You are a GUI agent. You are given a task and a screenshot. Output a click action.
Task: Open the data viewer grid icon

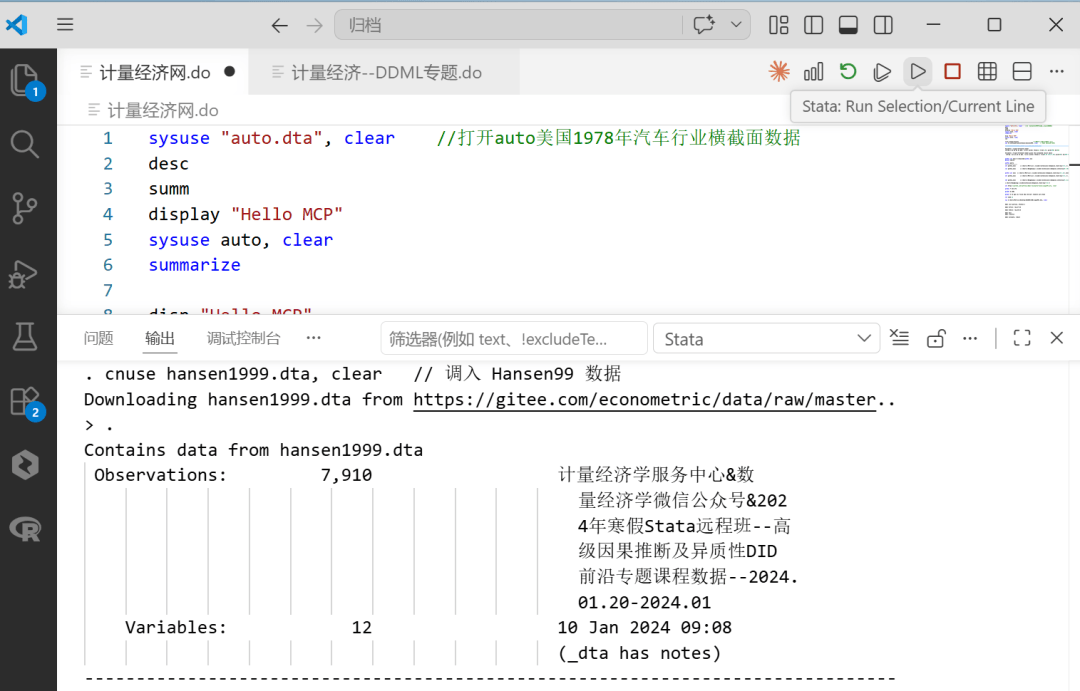(987, 72)
